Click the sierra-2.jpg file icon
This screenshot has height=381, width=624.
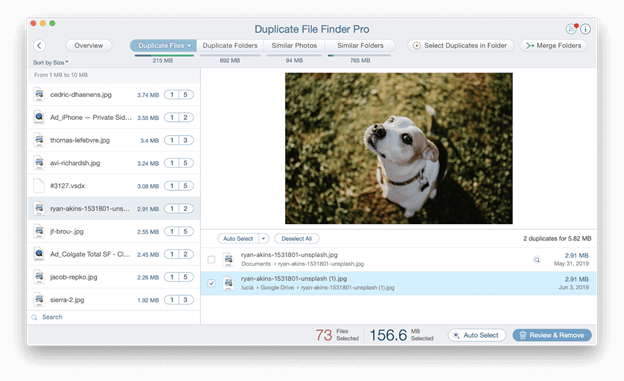coord(39,300)
